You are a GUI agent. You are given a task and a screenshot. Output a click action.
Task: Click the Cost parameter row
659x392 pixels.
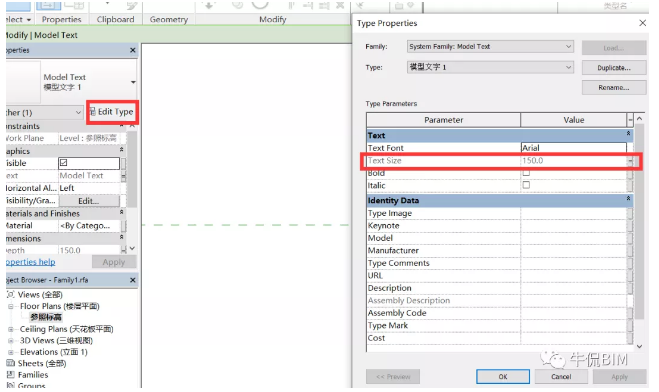(x=497, y=338)
